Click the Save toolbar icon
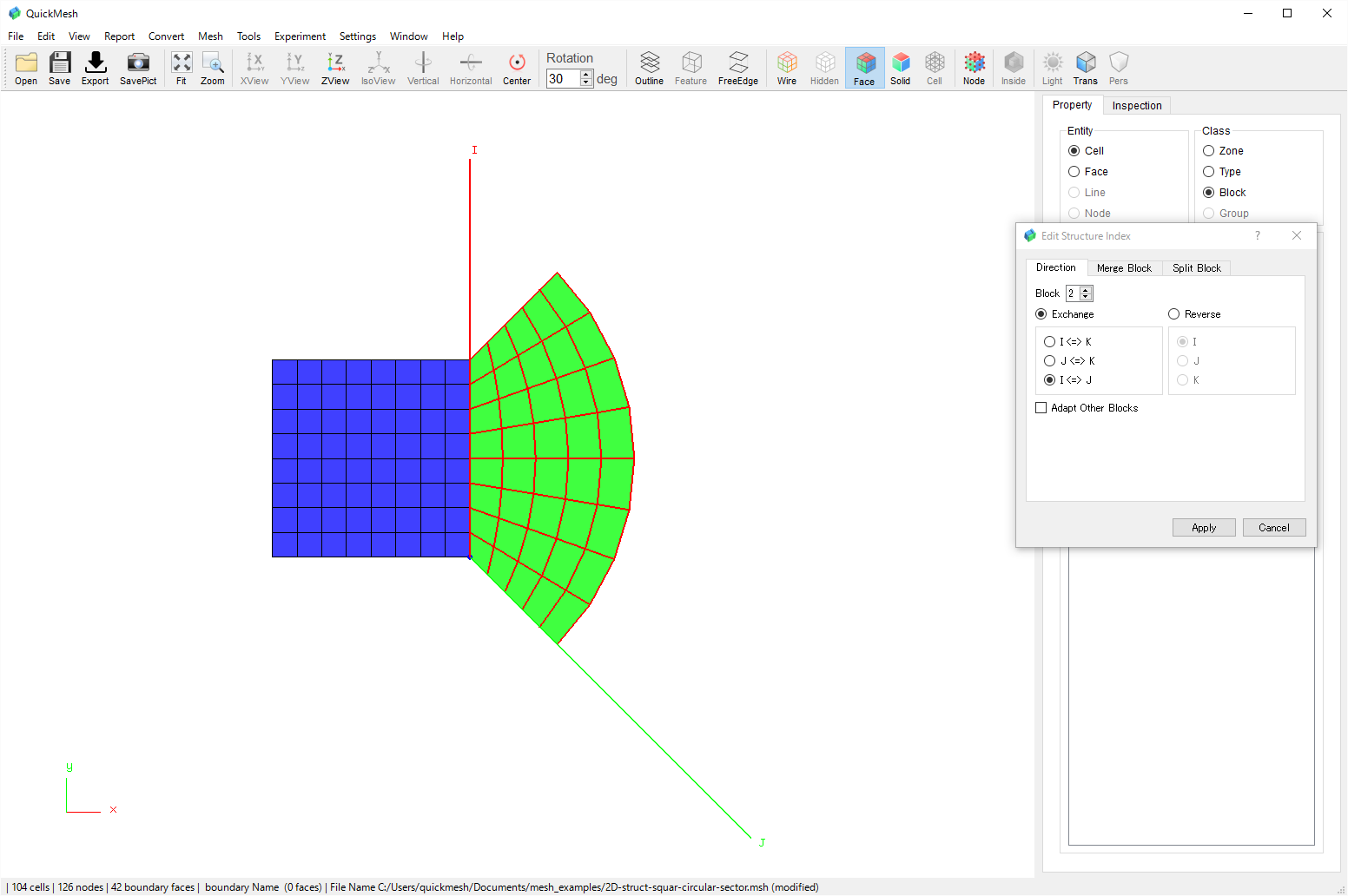The width and height of the screenshot is (1348, 896). click(60, 68)
